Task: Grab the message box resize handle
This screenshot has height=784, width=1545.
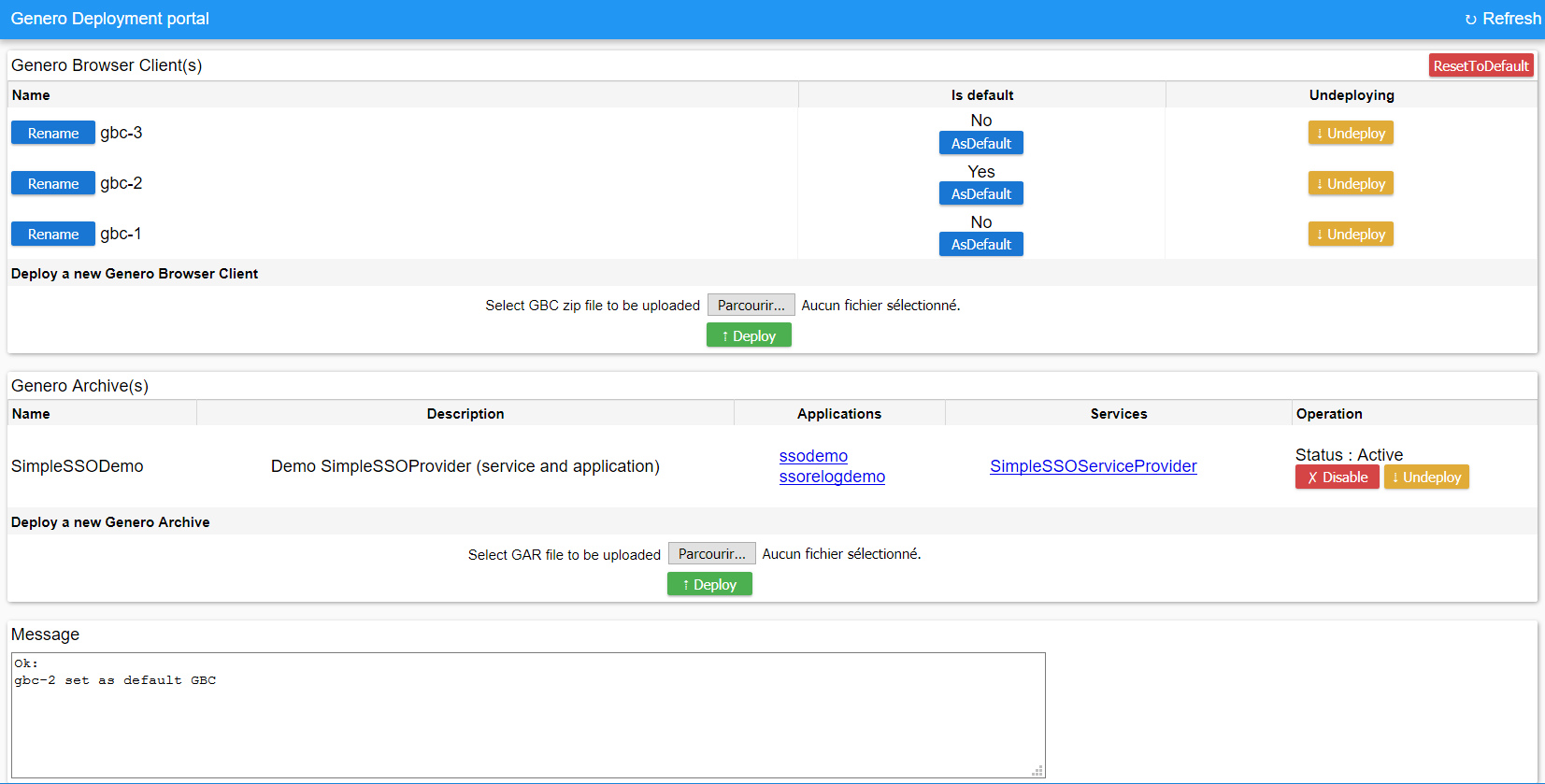Action: point(1037,771)
